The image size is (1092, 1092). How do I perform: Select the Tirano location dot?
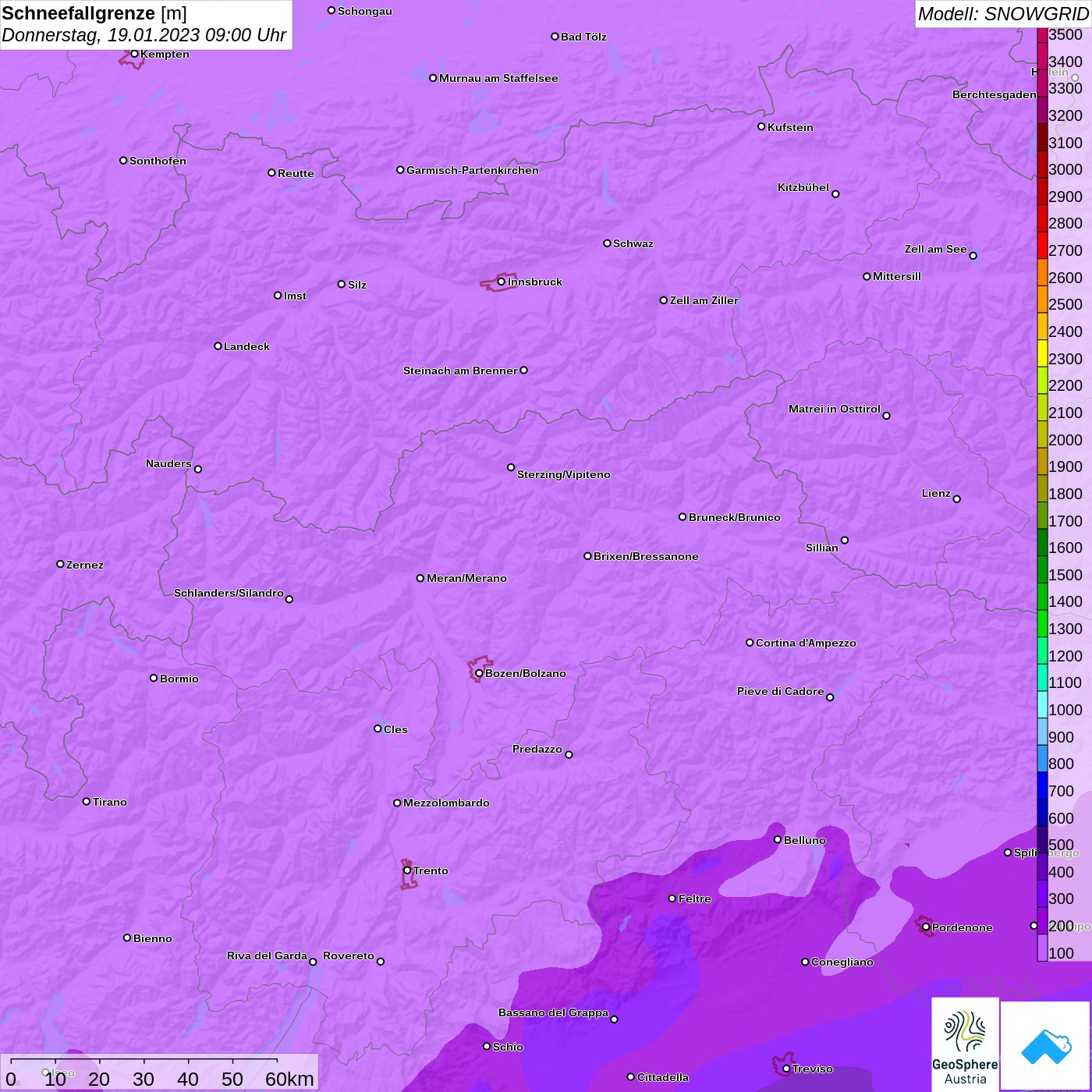pyautogui.click(x=87, y=801)
